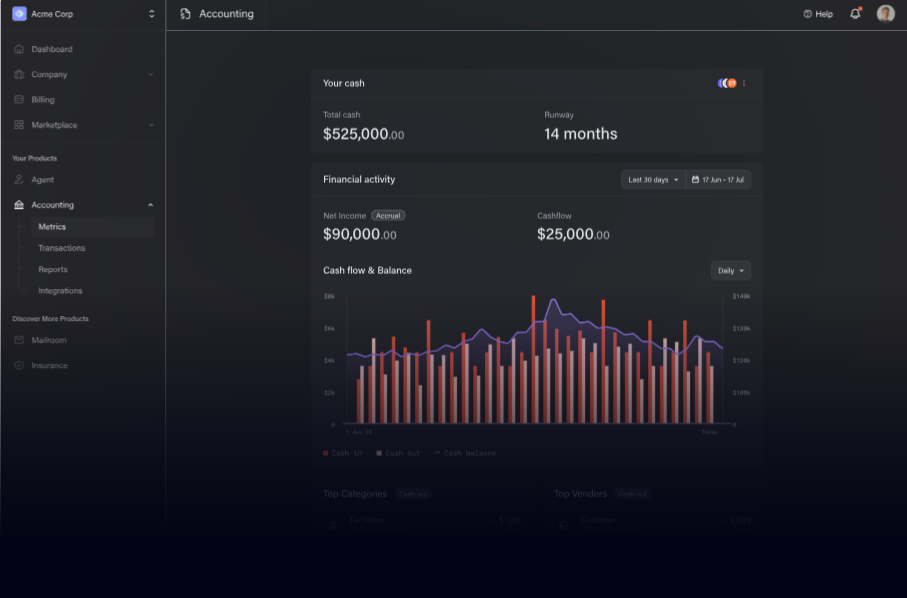This screenshot has width=907, height=598.
Task: Click the Top Categories heading
Action: coord(355,494)
